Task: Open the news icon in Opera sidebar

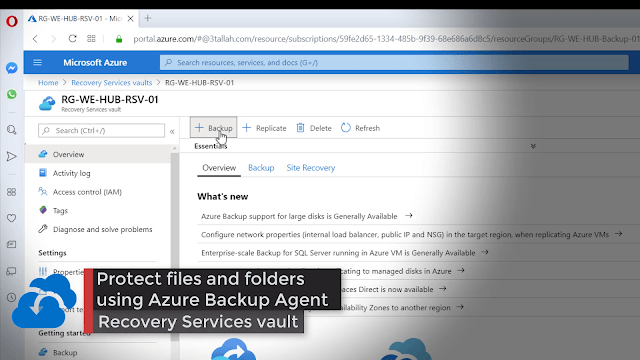Action: [11, 244]
